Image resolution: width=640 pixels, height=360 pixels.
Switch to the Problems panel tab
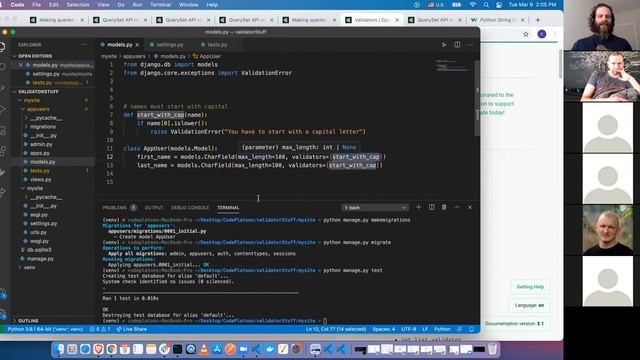119,208
